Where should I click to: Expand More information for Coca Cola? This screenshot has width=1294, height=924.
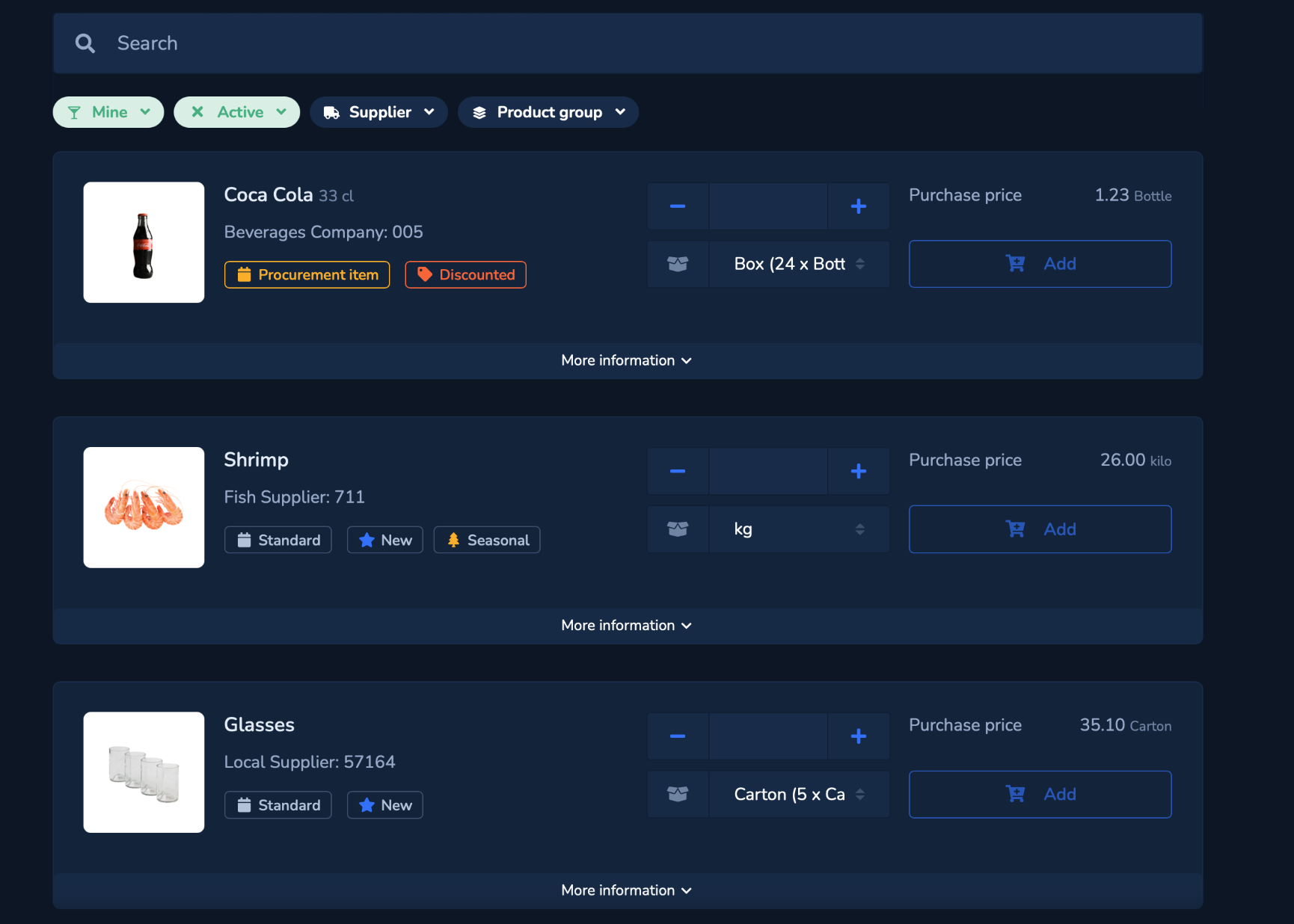(628, 360)
